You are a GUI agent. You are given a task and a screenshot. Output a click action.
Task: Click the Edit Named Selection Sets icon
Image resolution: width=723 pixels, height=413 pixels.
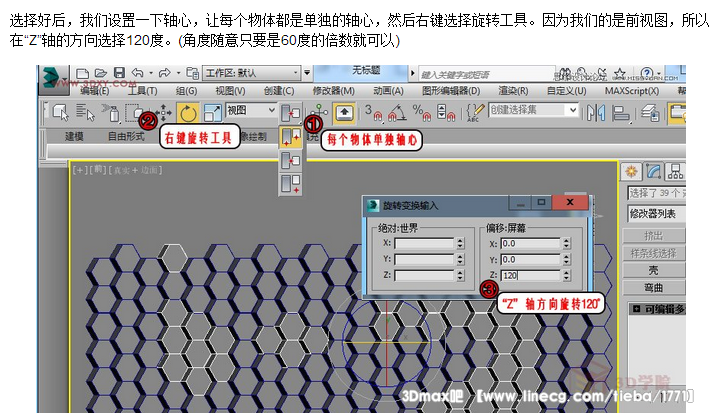475,113
